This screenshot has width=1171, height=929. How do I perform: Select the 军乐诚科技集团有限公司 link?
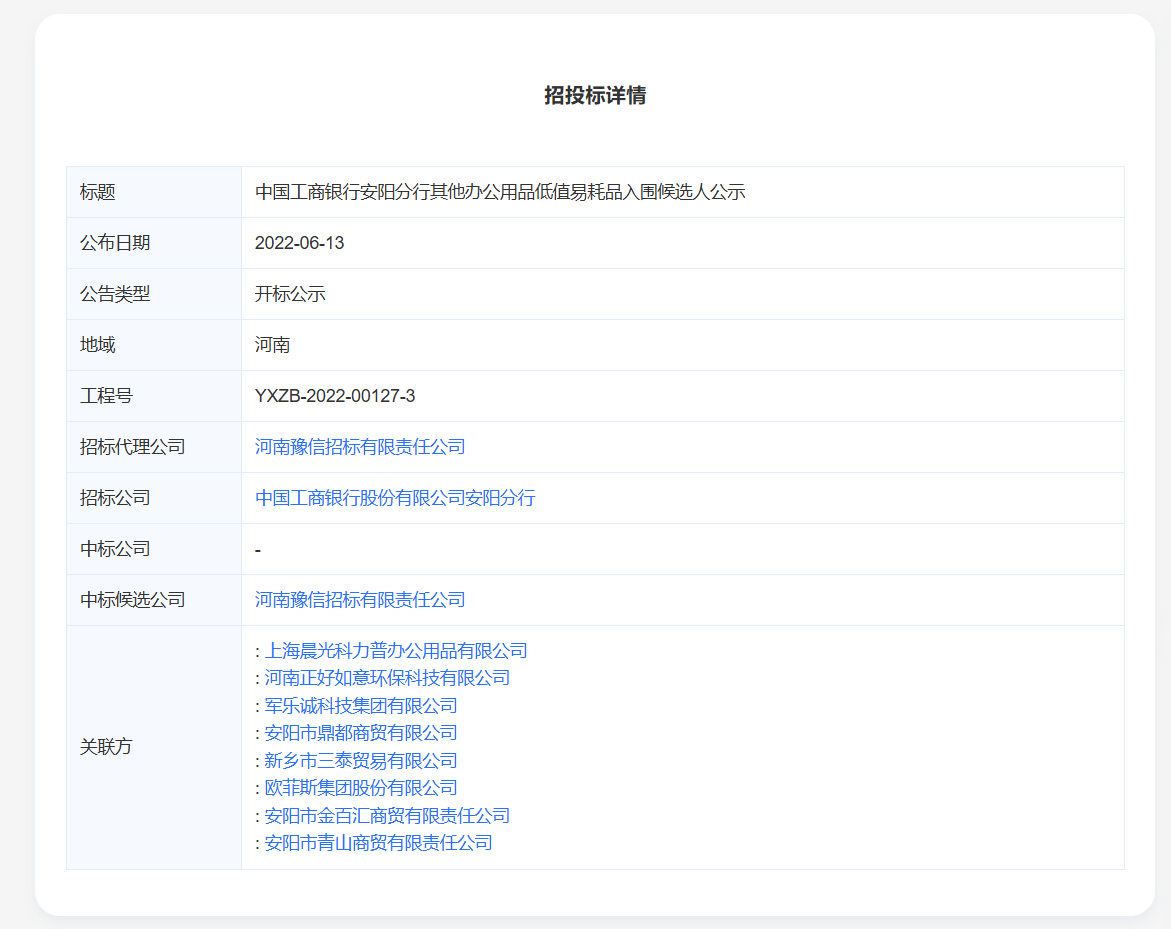tap(361, 706)
